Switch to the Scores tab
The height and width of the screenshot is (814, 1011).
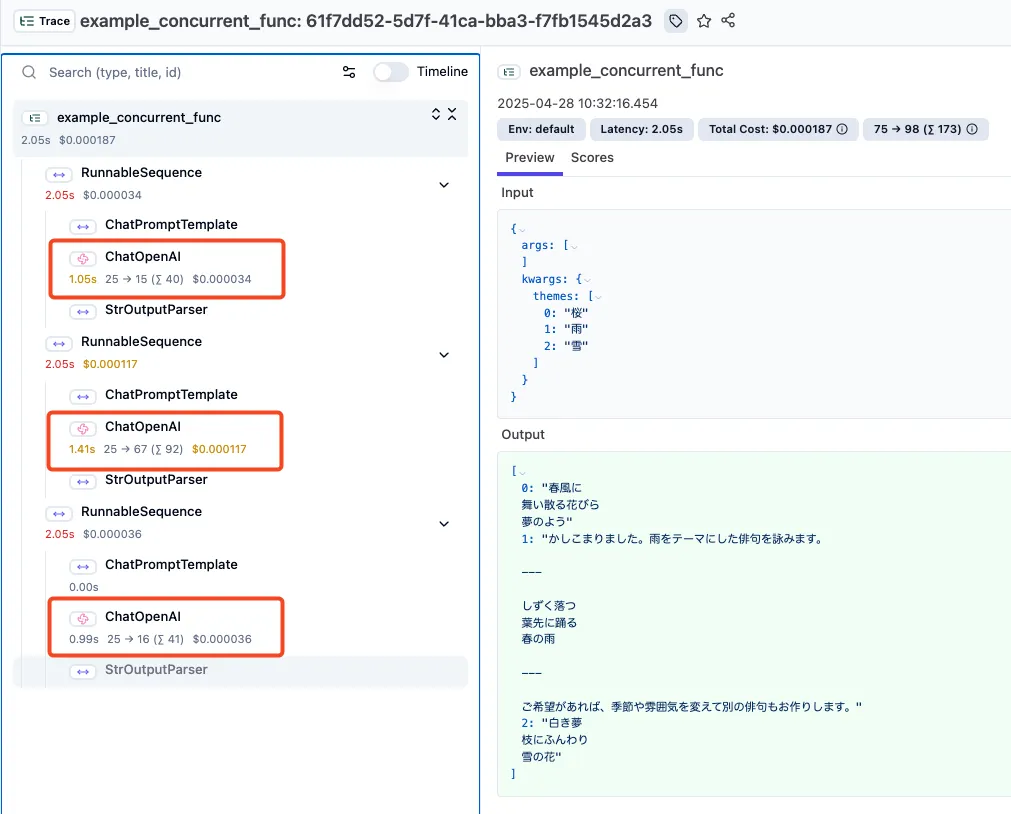click(592, 158)
